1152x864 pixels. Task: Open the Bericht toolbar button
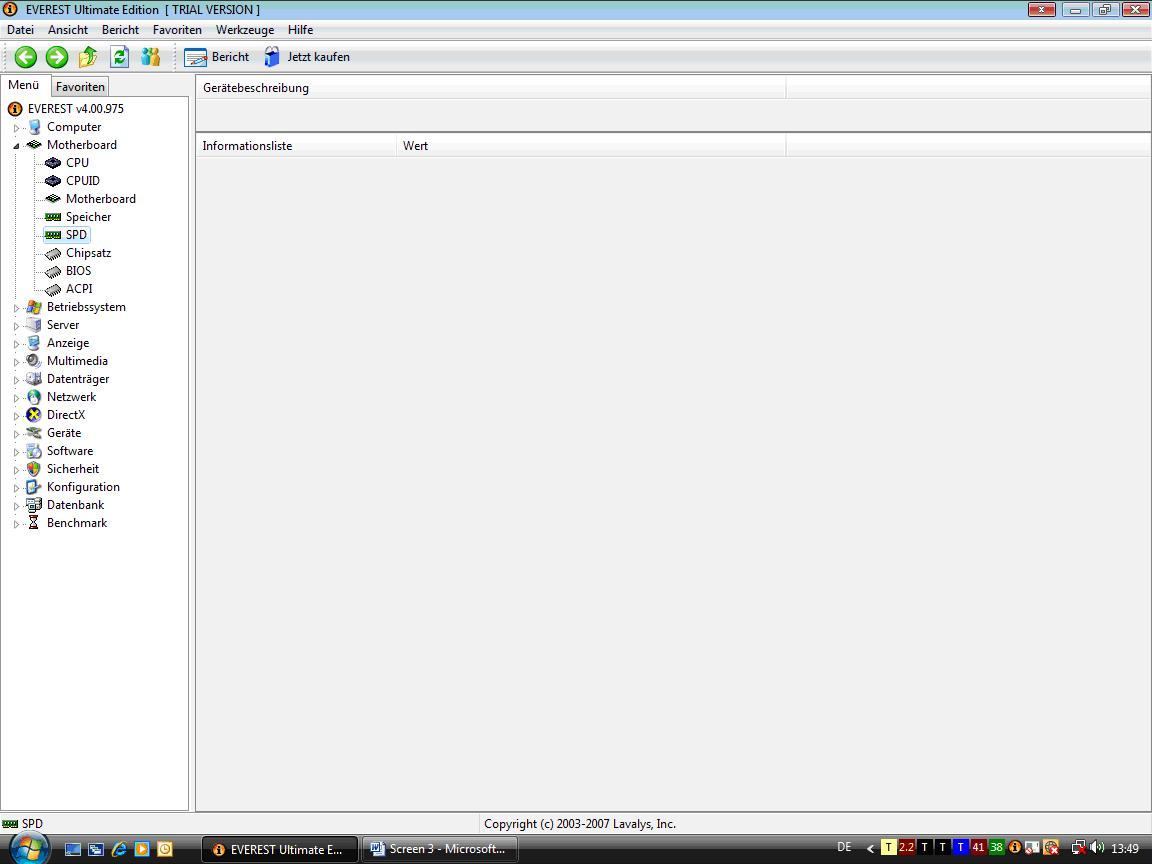tap(217, 57)
